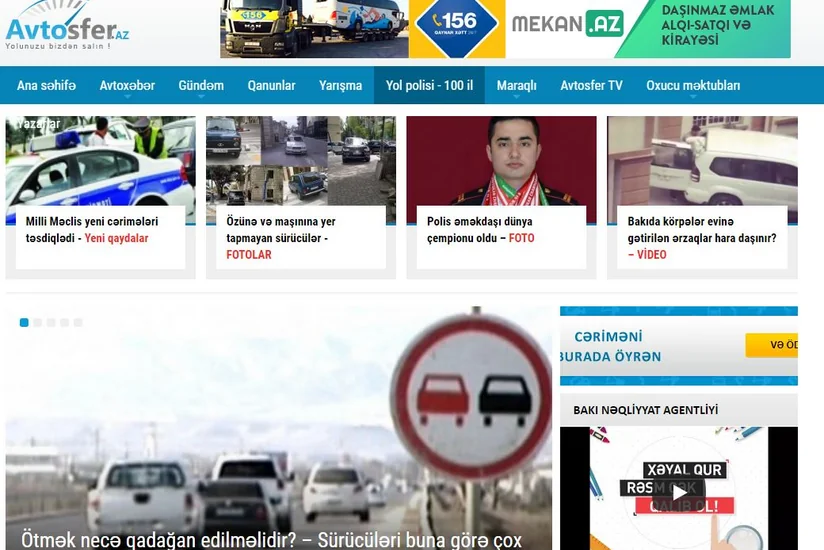Image resolution: width=824 pixels, height=550 pixels.
Task: Open the Mekan.az advertisement banner
Action: tap(648, 28)
